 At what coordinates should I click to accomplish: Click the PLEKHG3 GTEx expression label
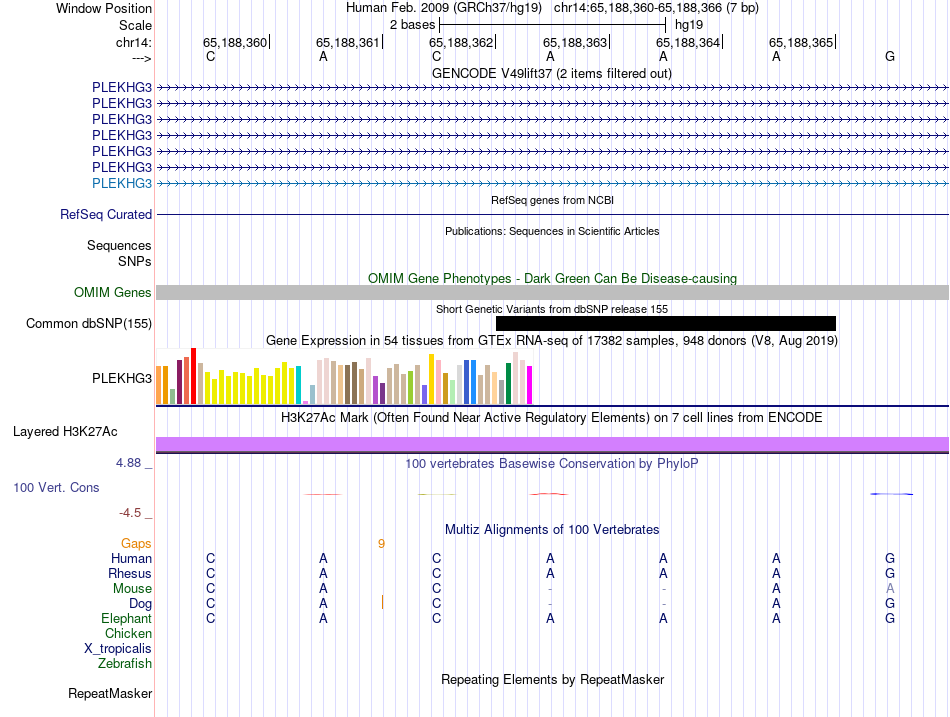point(122,378)
